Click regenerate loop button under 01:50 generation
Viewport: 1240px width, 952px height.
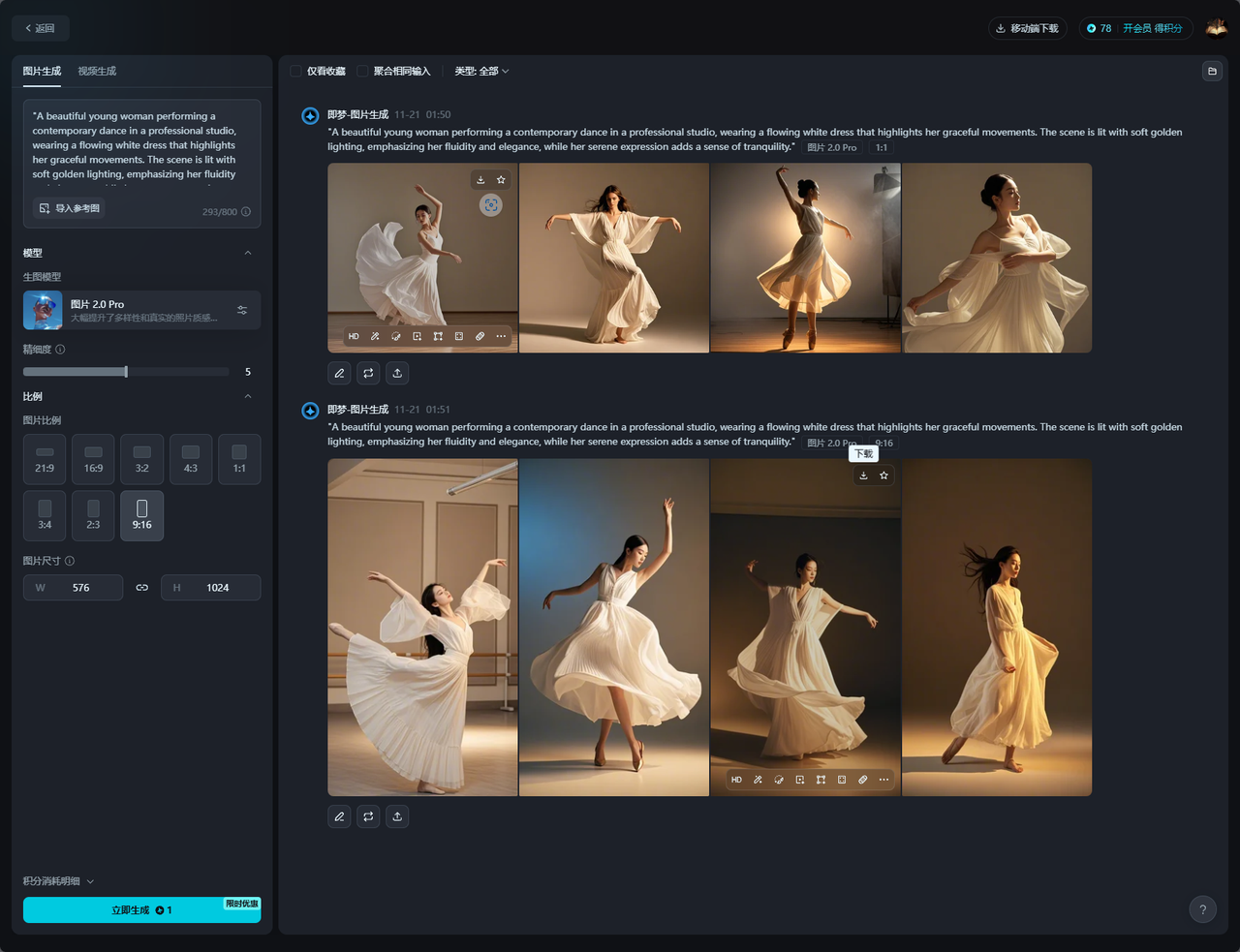tap(368, 373)
